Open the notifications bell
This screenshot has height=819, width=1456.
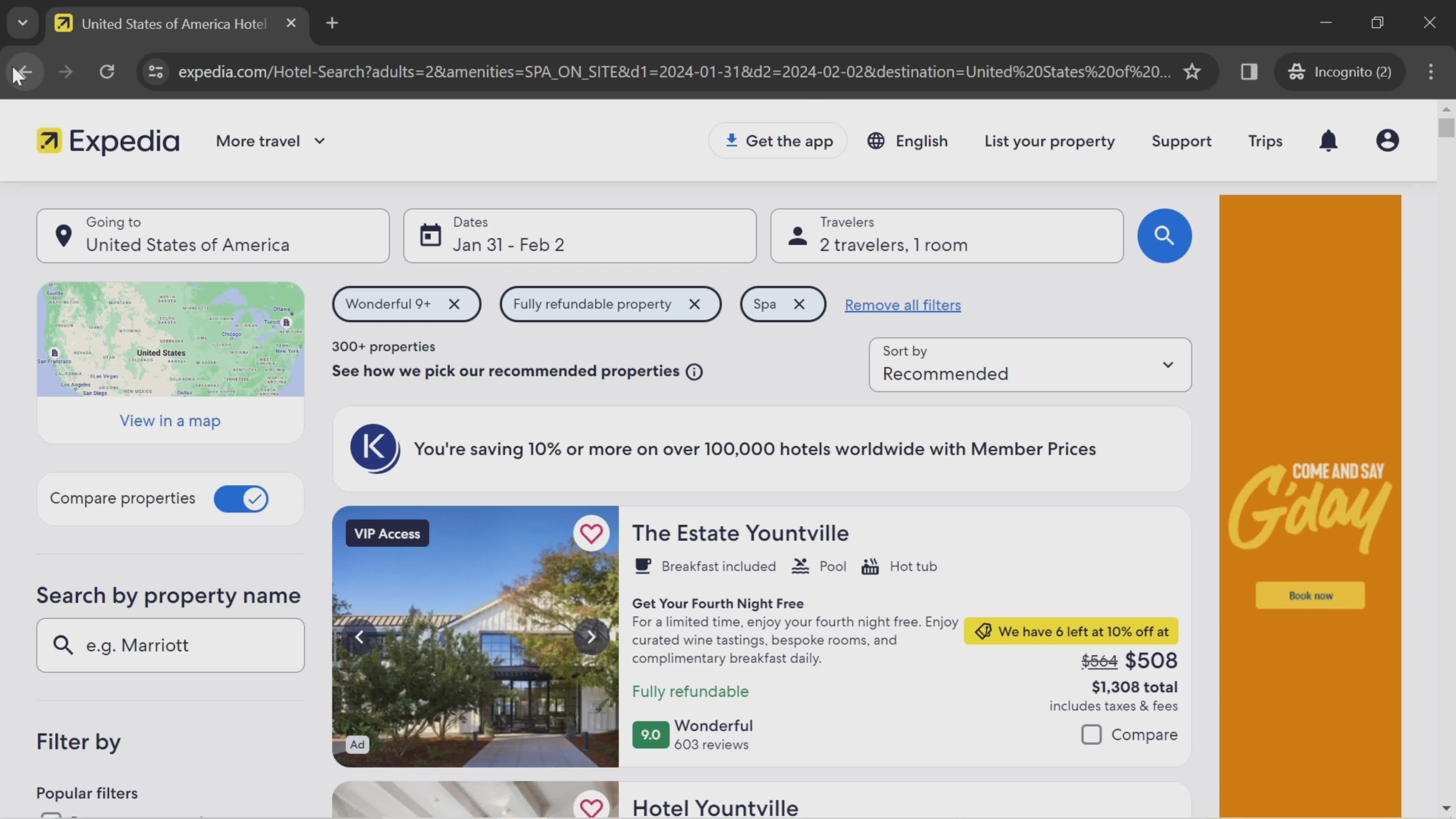pyautogui.click(x=1328, y=141)
